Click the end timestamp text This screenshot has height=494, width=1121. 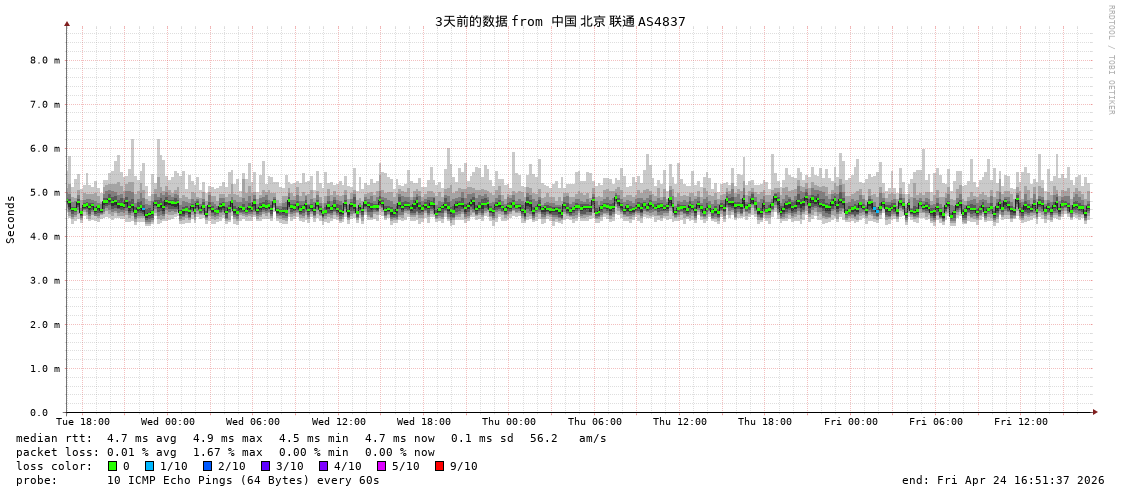pos(1003,480)
